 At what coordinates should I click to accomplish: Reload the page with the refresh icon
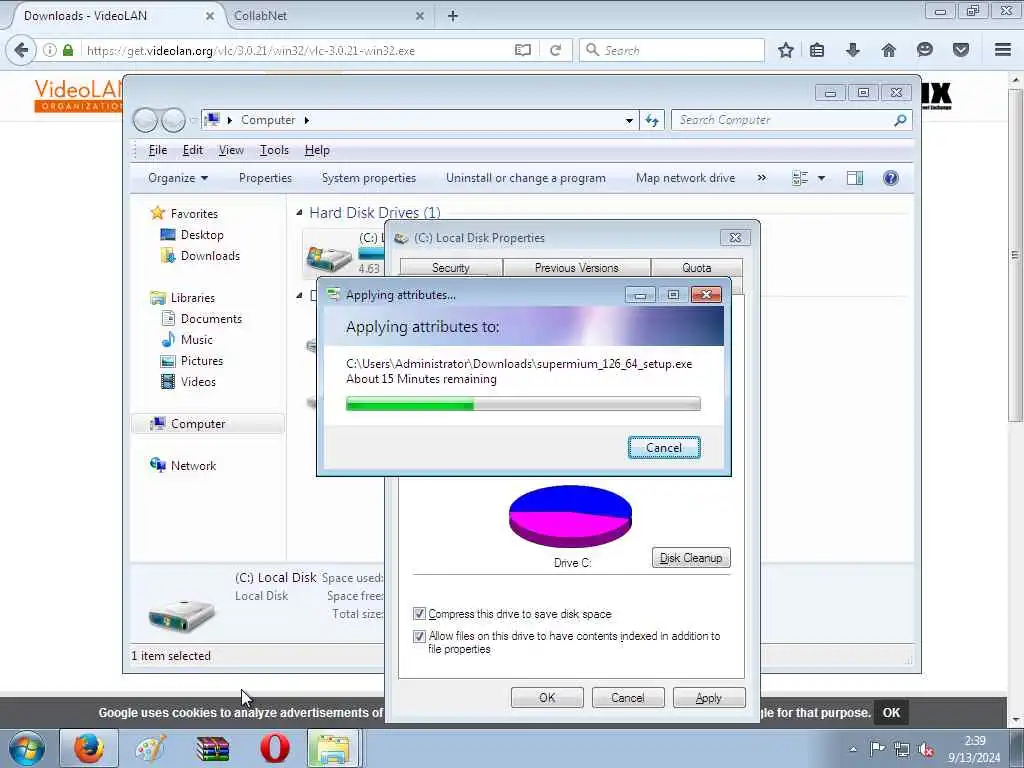click(x=556, y=50)
